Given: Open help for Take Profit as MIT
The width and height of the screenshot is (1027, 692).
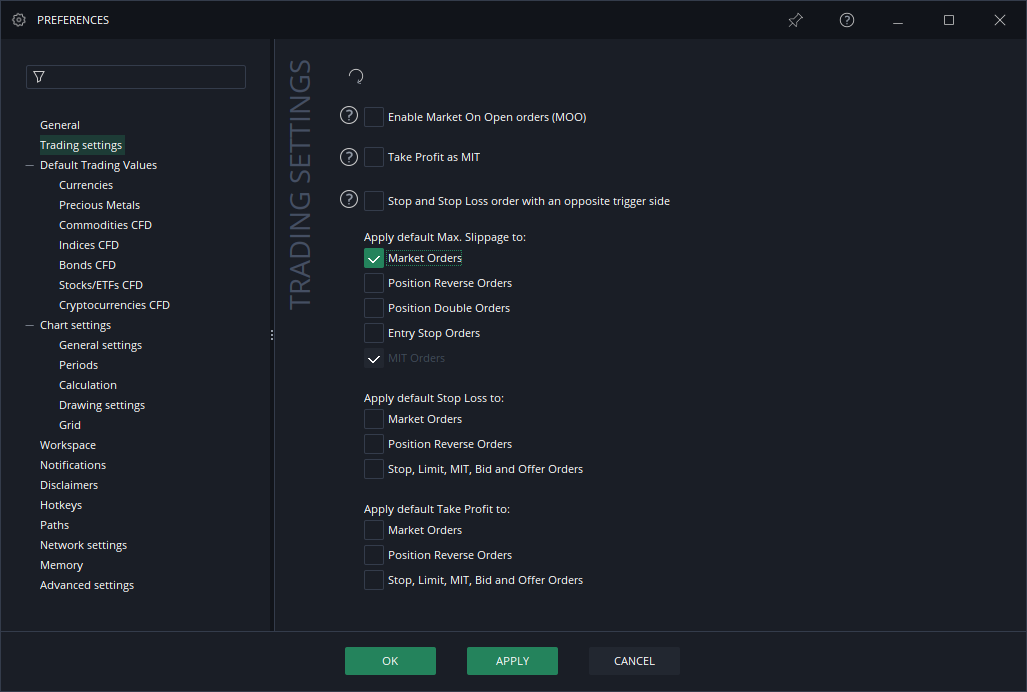Looking at the screenshot, I should 349,157.
